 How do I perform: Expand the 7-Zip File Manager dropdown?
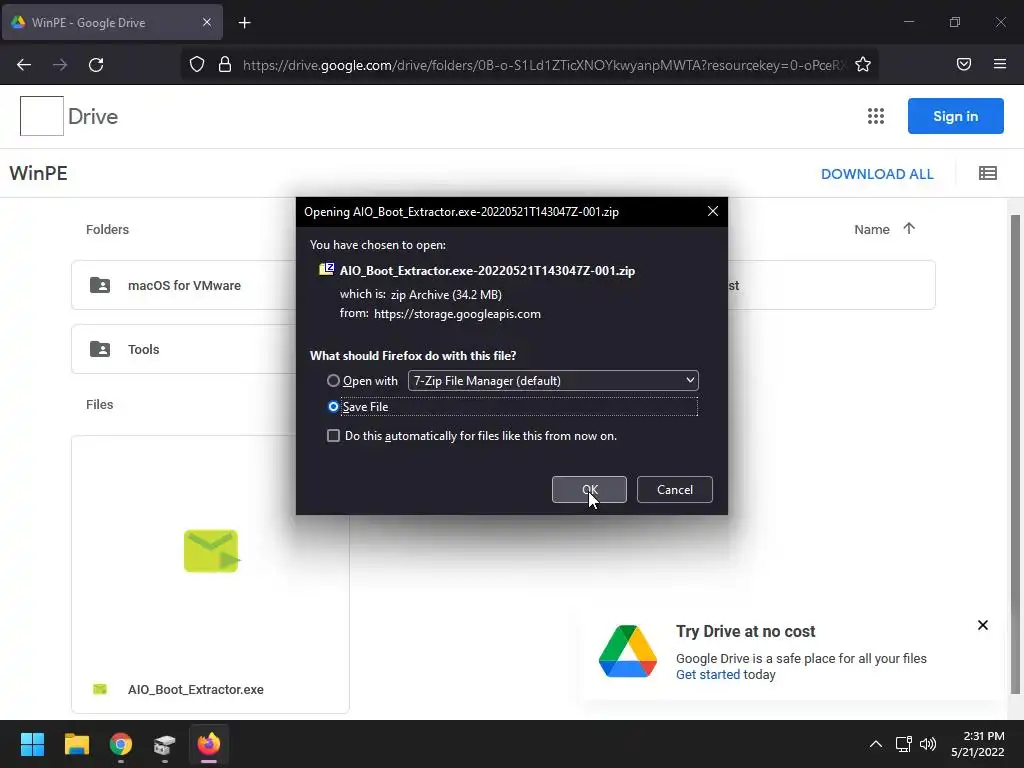(x=552, y=381)
